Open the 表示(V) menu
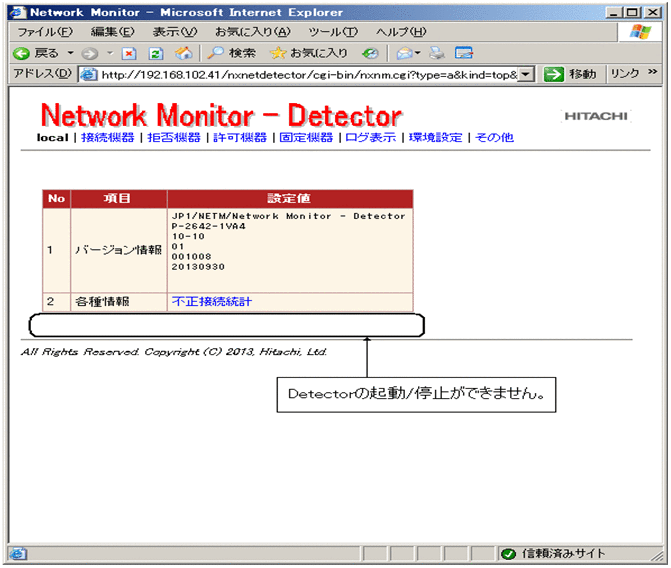This screenshot has height=568, width=671. tap(175, 32)
